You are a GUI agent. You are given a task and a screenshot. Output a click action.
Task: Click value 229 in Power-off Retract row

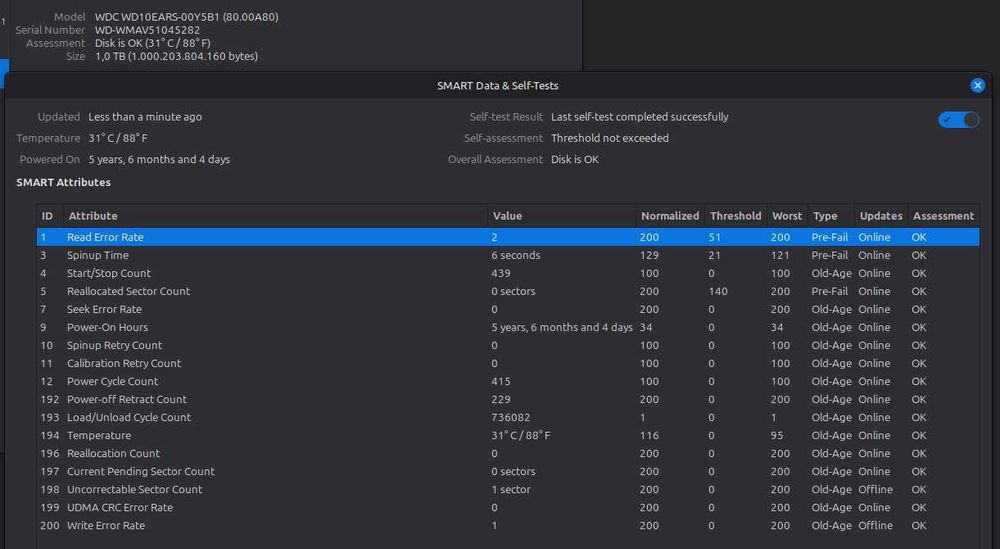tap(501, 399)
